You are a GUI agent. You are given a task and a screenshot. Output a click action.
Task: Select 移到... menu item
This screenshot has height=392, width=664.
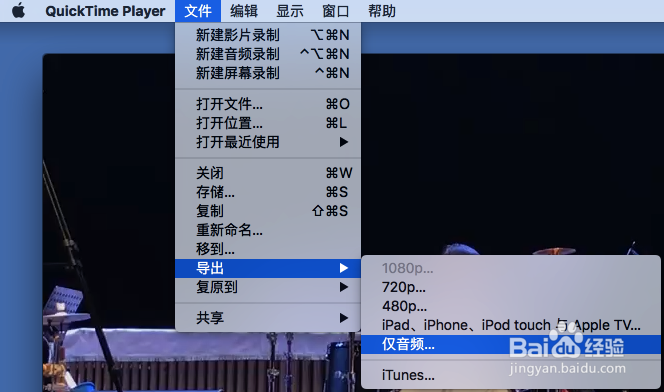coord(268,249)
